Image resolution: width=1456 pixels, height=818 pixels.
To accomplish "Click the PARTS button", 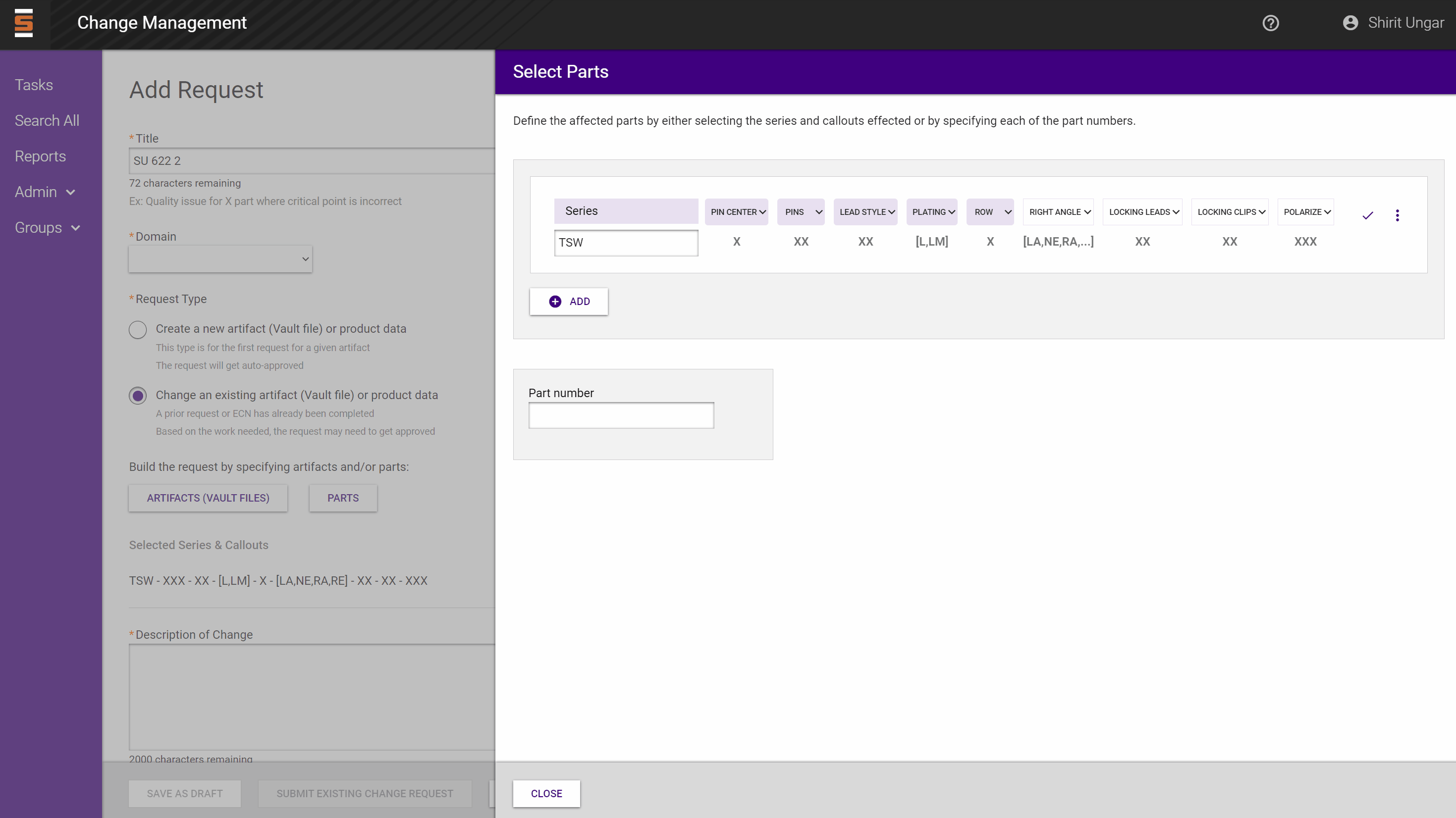I will pyautogui.click(x=342, y=498).
